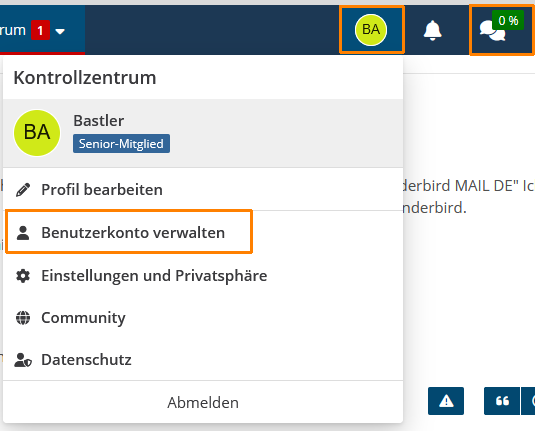The width and height of the screenshot is (535, 431).
Task: Click the person icon beside Benutzerkonto verwalten
Action: tap(23, 233)
